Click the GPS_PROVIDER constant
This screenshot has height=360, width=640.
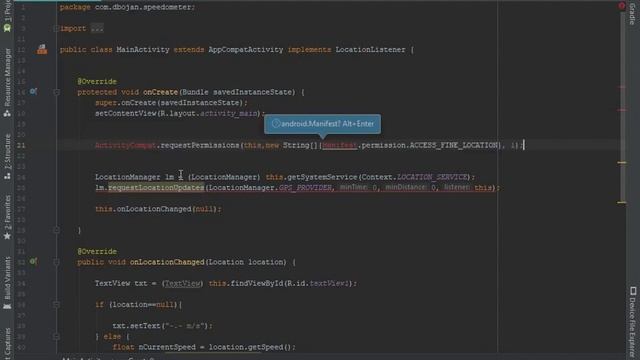[305, 188]
